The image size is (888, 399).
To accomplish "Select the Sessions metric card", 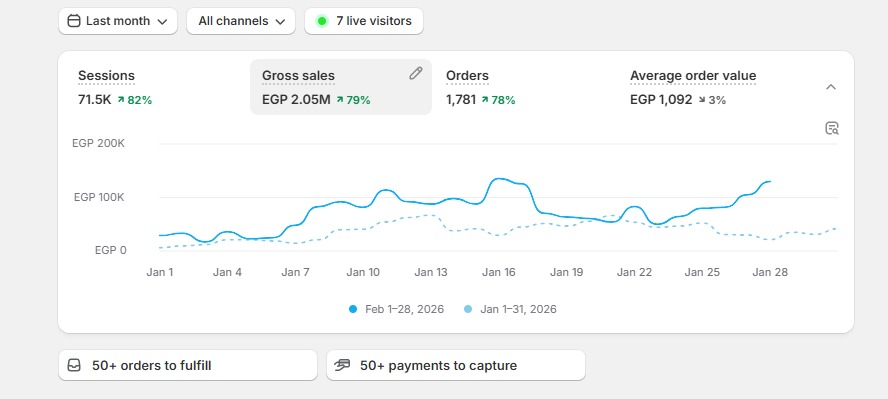I will (157, 87).
